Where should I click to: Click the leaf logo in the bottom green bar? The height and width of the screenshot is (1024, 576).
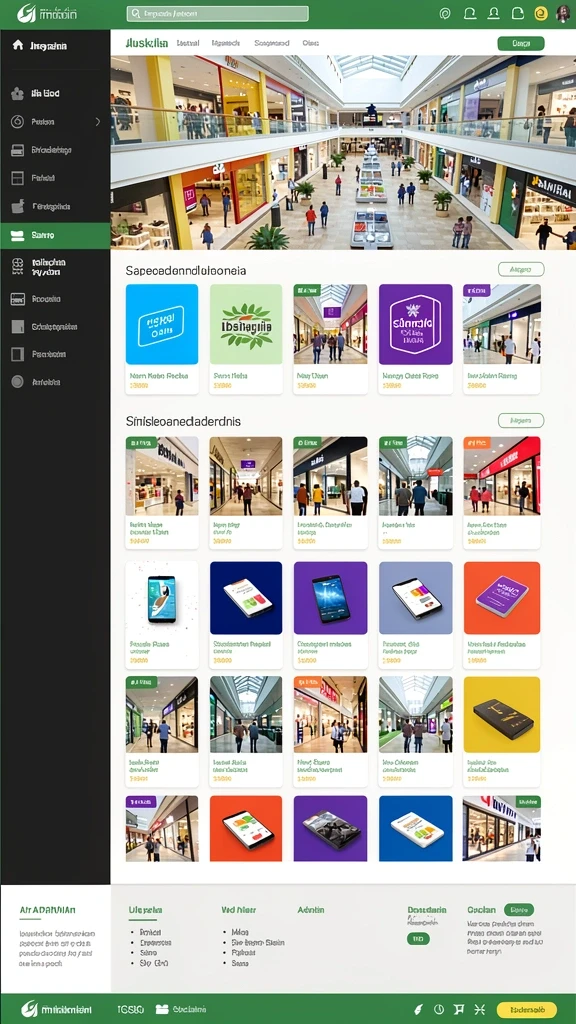click(29, 1009)
